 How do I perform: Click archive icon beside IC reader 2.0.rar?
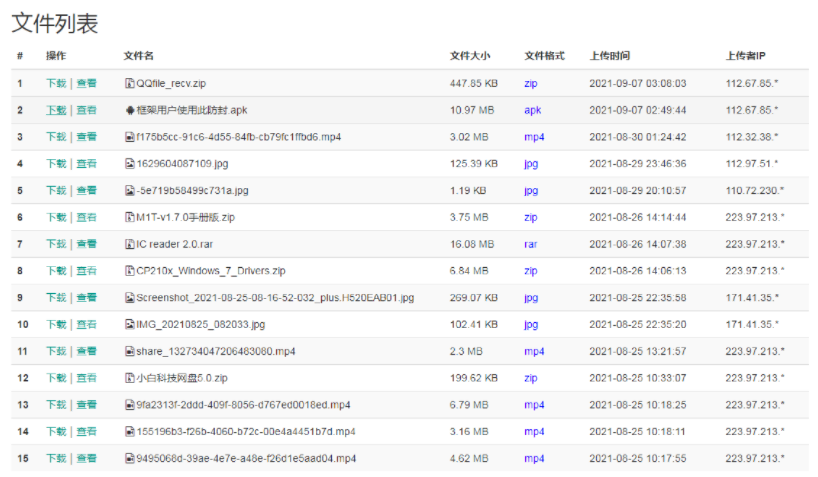point(130,244)
